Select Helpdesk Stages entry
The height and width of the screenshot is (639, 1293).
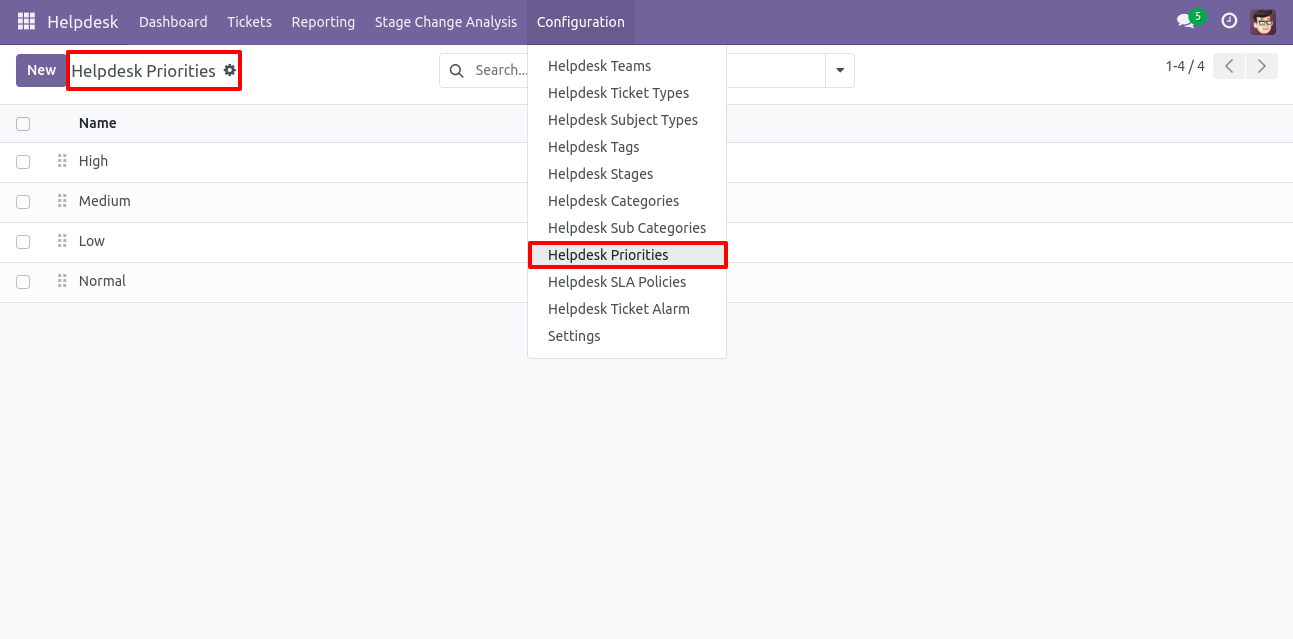pyautogui.click(x=627, y=174)
